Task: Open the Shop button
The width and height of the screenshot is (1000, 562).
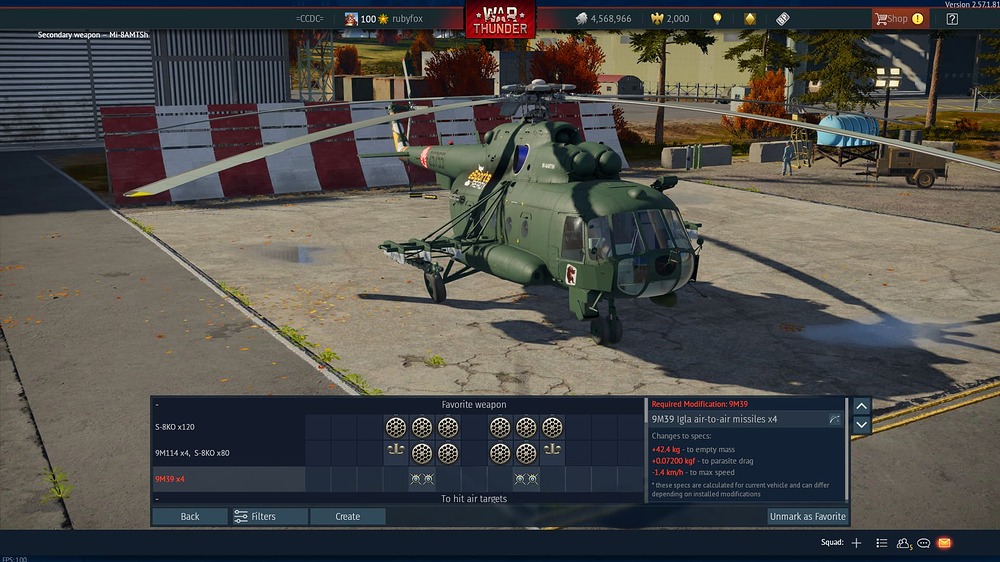Action: coord(900,18)
